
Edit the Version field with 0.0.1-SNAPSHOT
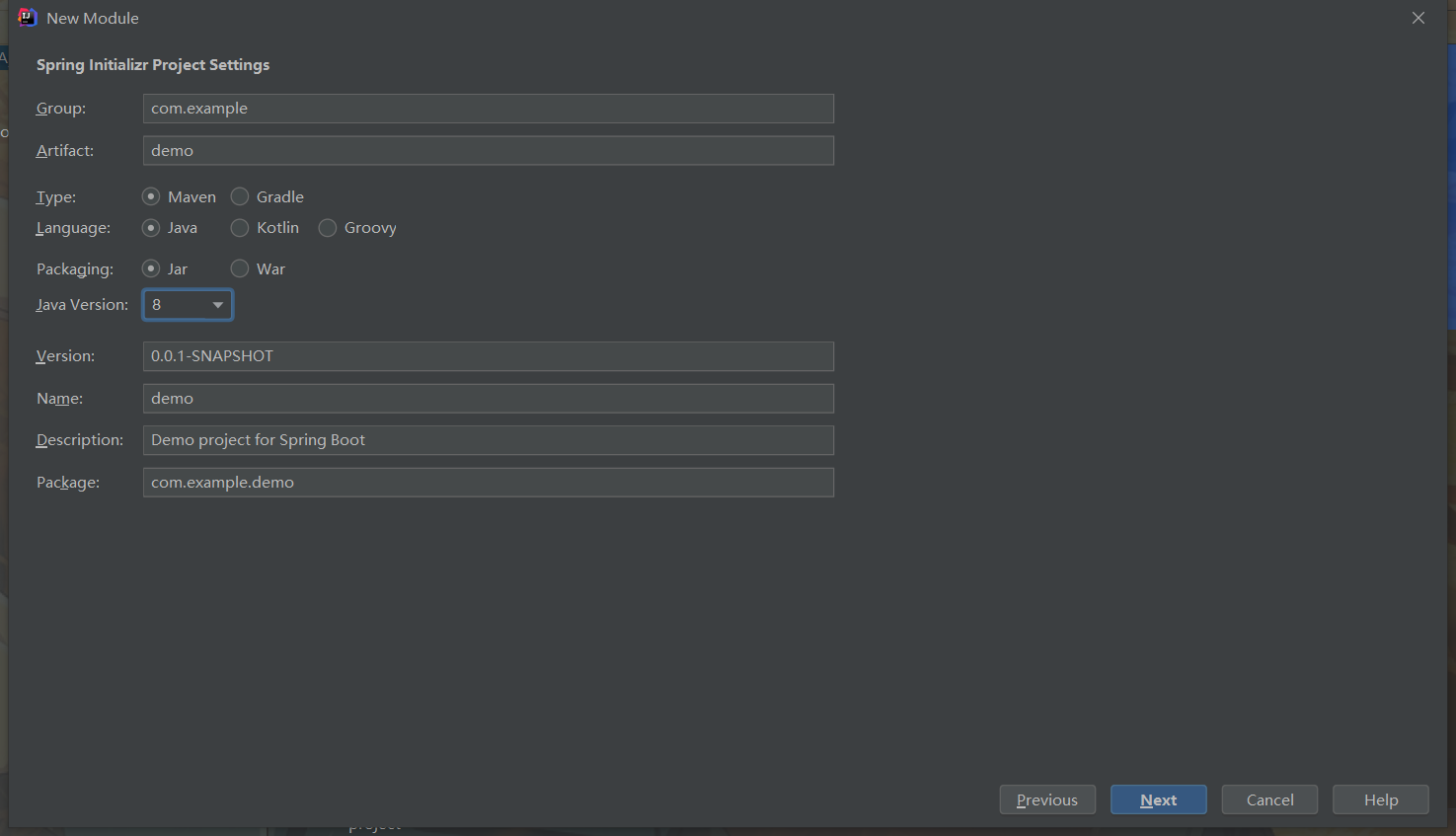click(x=489, y=356)
